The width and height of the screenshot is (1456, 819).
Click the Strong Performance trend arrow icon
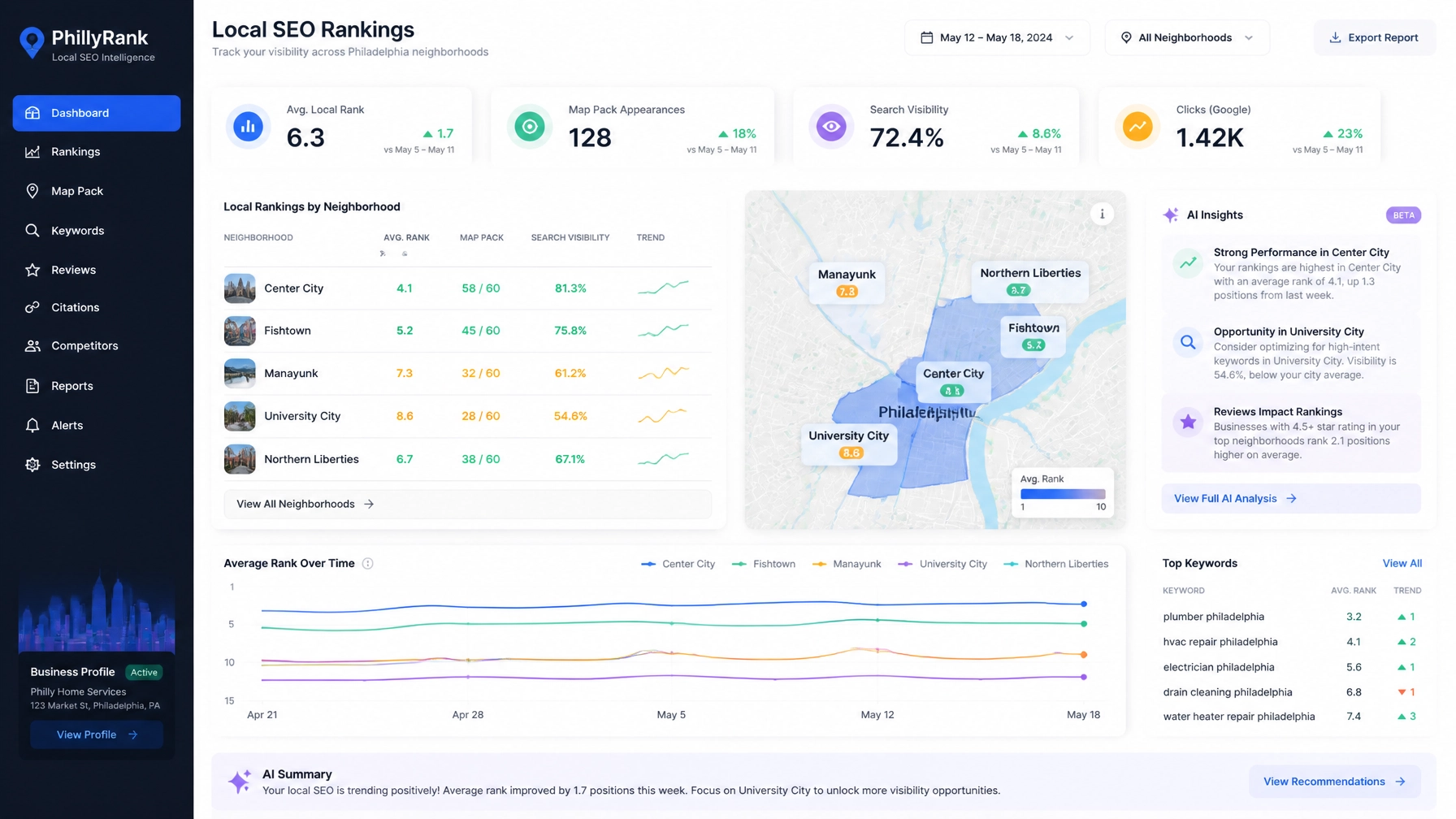pyautogui.click(x=1188, y=262)
